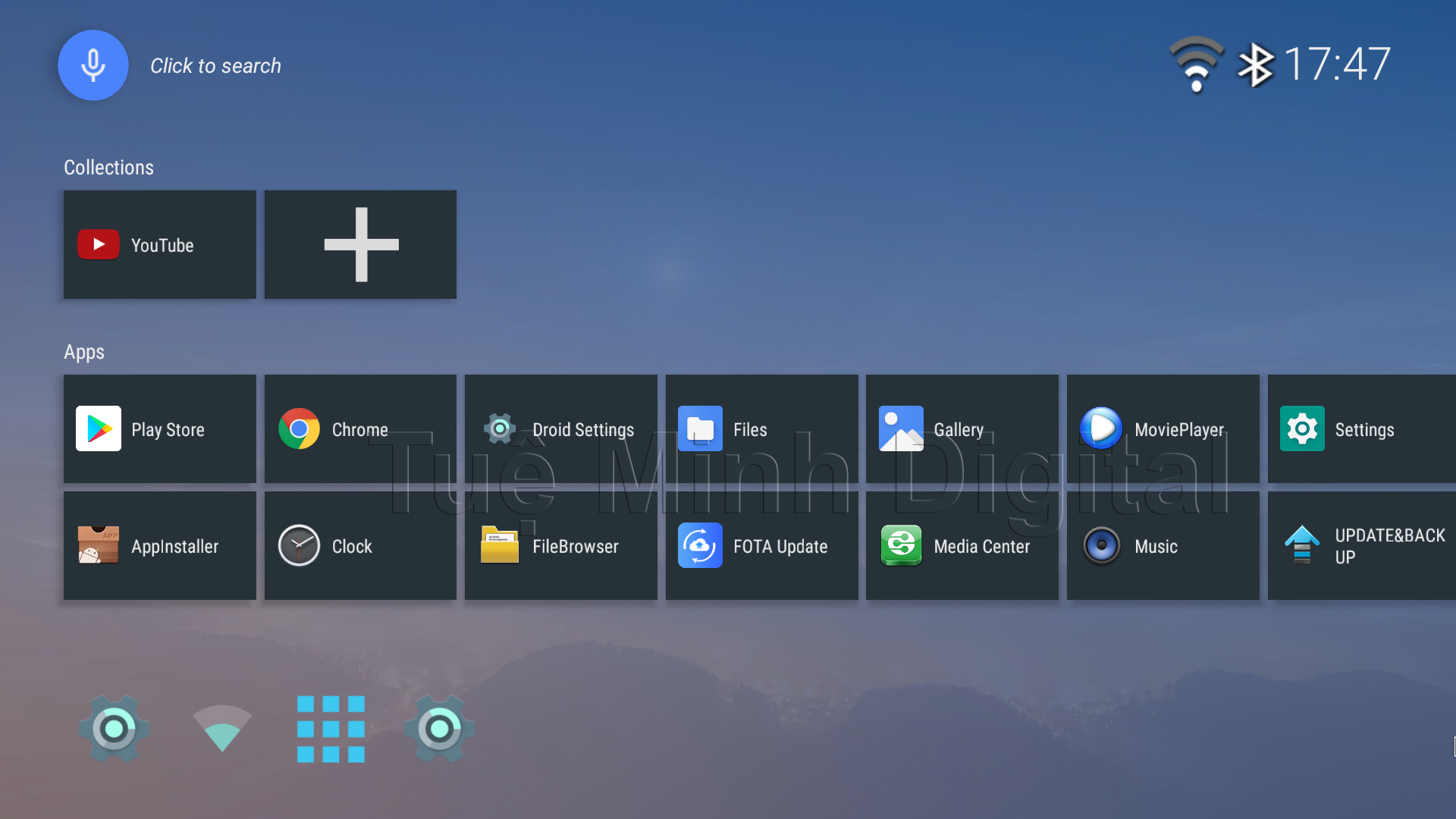Image resolution: width=1456 pixels, height=819 pixels.
Task: Launch the AppInstaller app
Action: (159, 545)
